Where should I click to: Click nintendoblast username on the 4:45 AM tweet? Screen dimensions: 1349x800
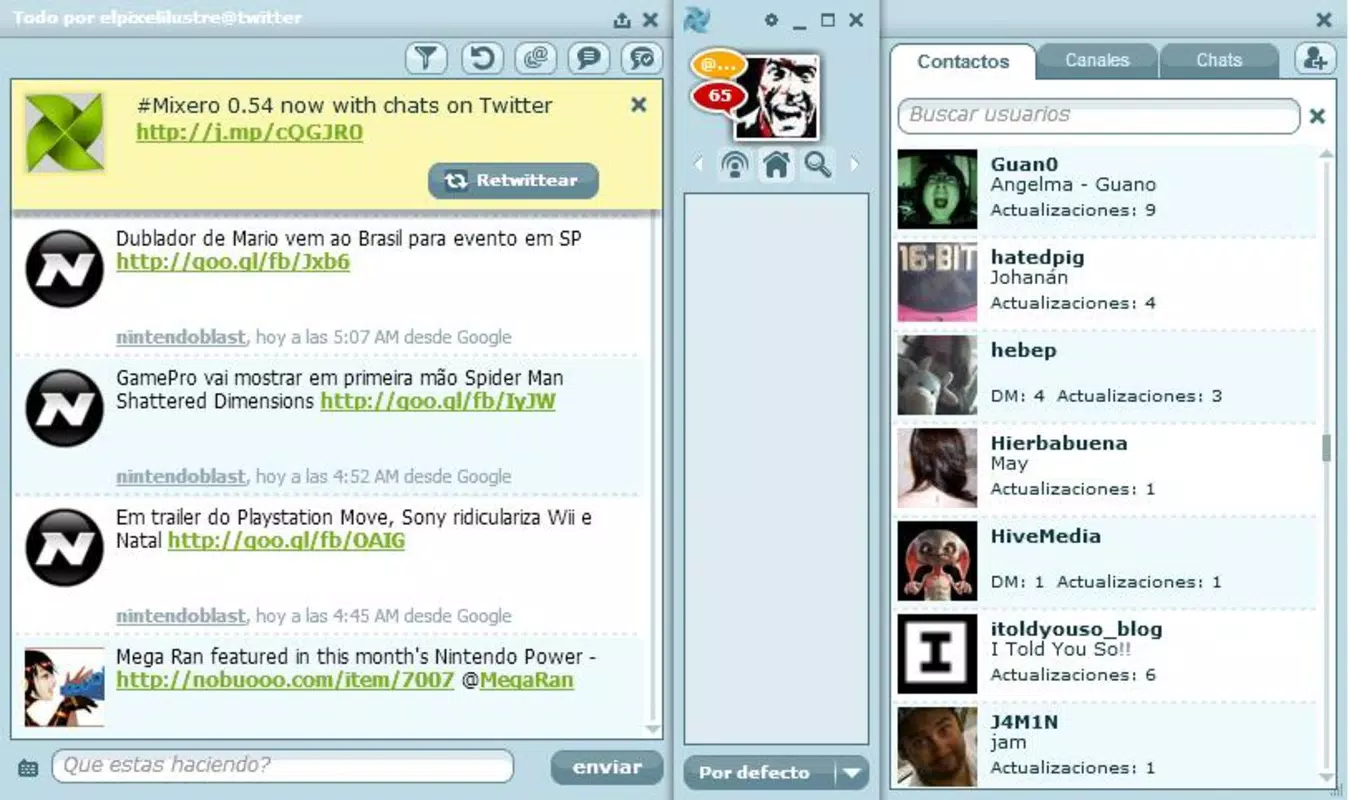tap(181, 616)
